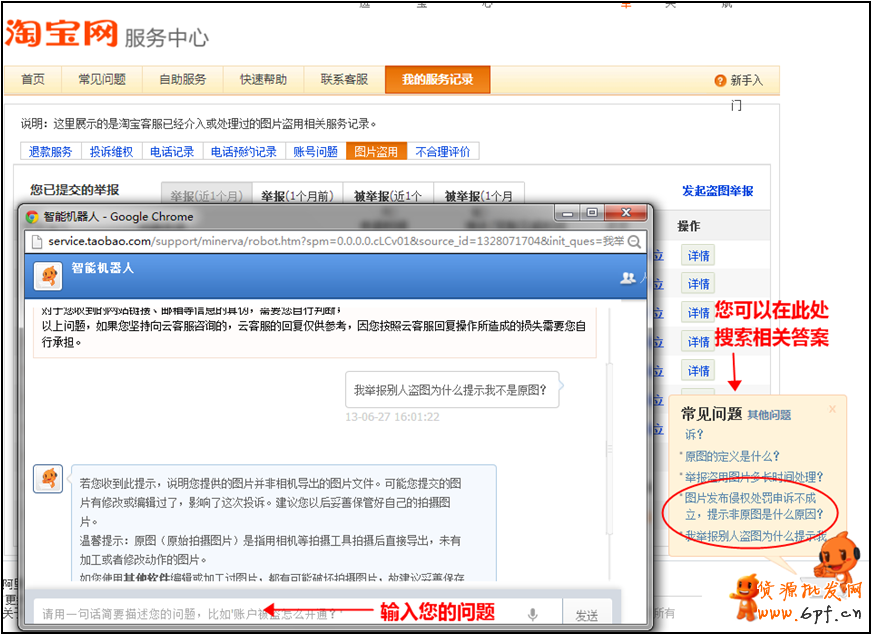Close the 常见问题 panel
This screenshot has height=635, width=872.
(832, 410)
